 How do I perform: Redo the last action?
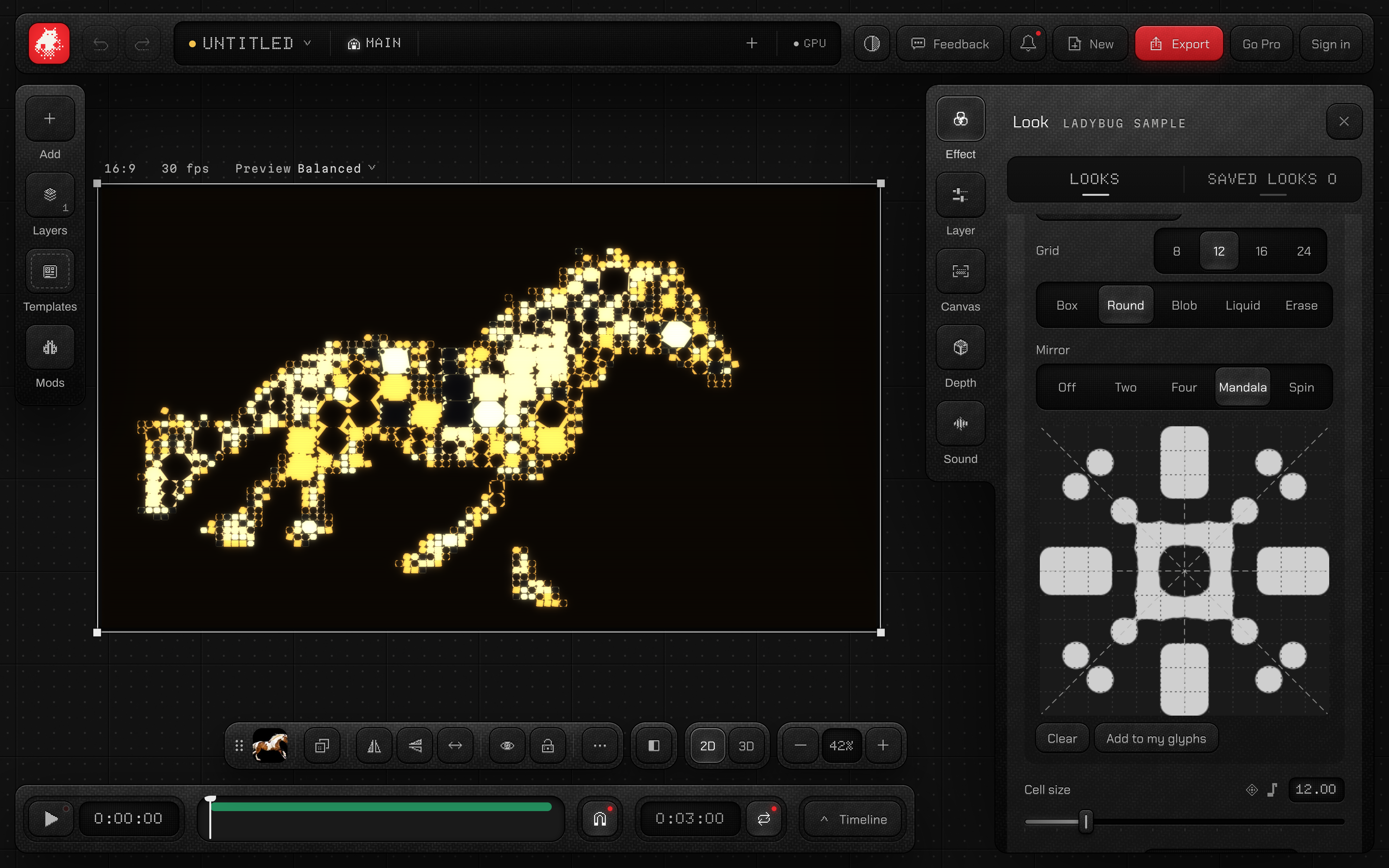click(x=142, y=44)
